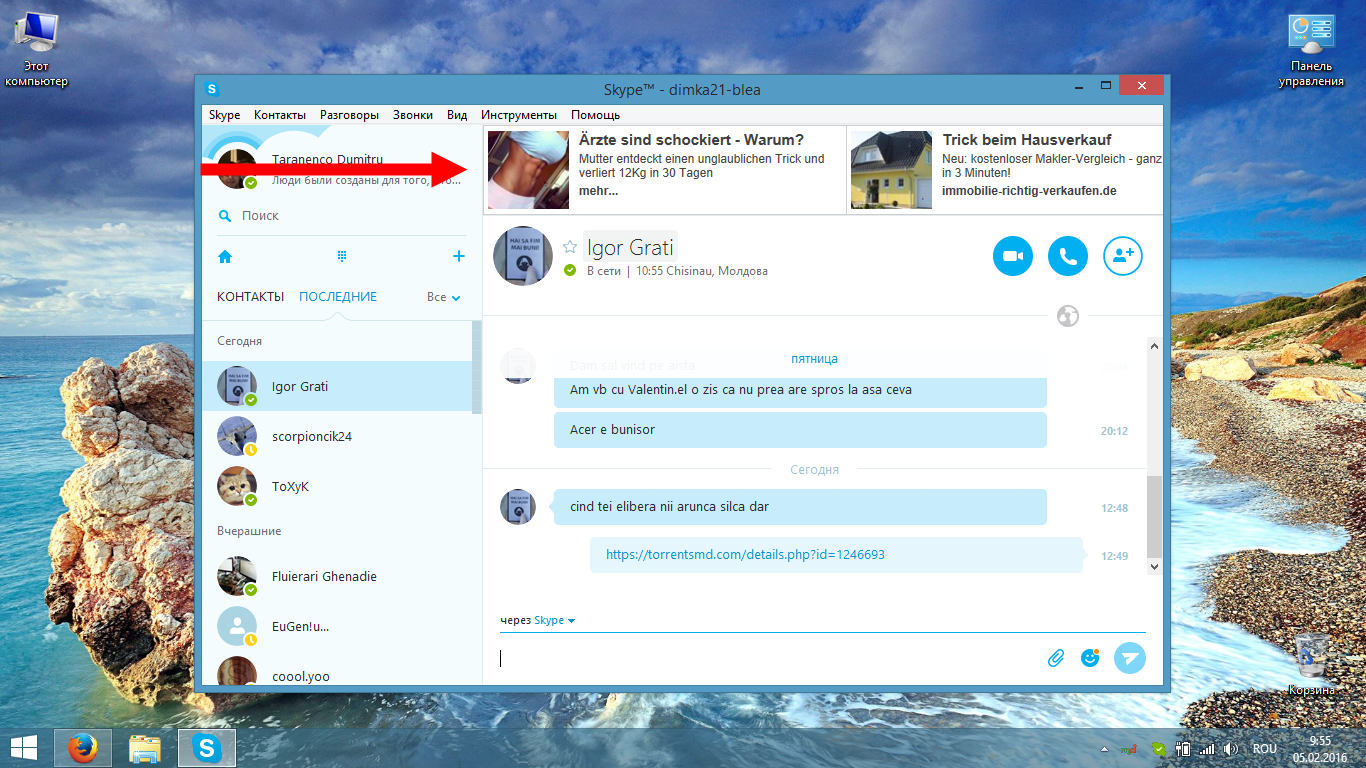
Task: Click the Skype taskbar icon
Action: [x=207, y=747]
